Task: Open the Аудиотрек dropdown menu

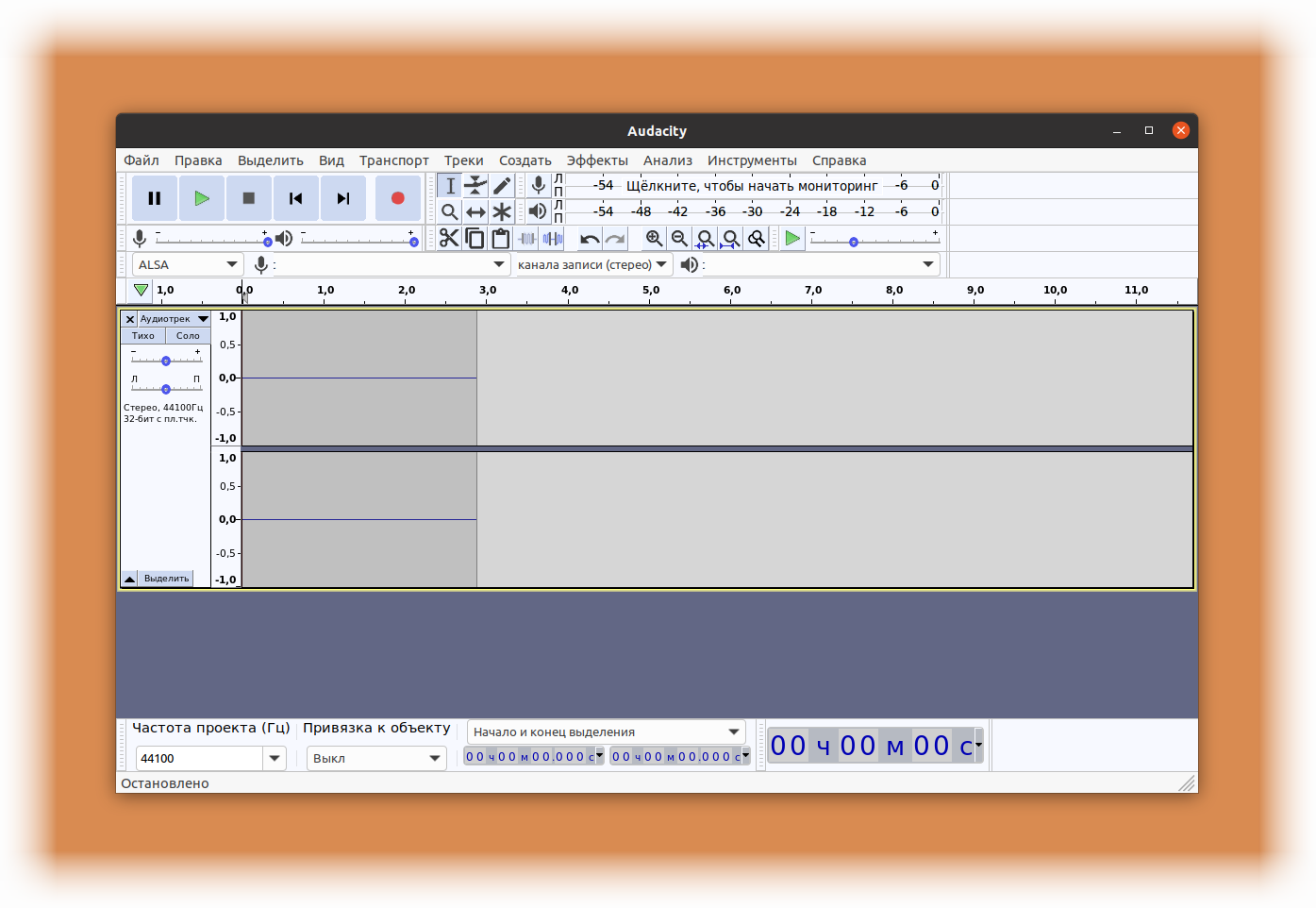Action: click(x=175, y=319)
